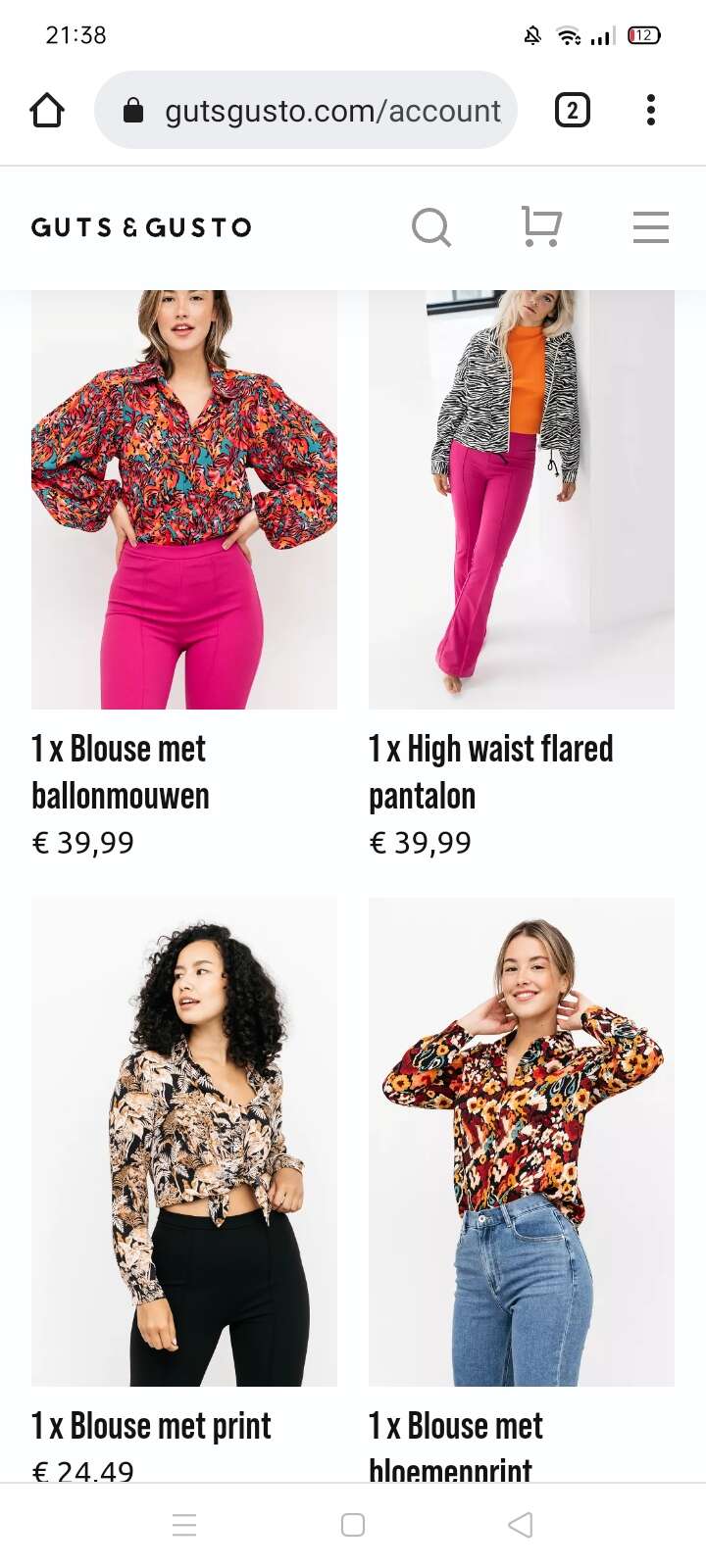This screenshot has height=1568, width=706.
Task: Click the site padlock security icon
Action: pyautogui.click(x=133, y=111)
